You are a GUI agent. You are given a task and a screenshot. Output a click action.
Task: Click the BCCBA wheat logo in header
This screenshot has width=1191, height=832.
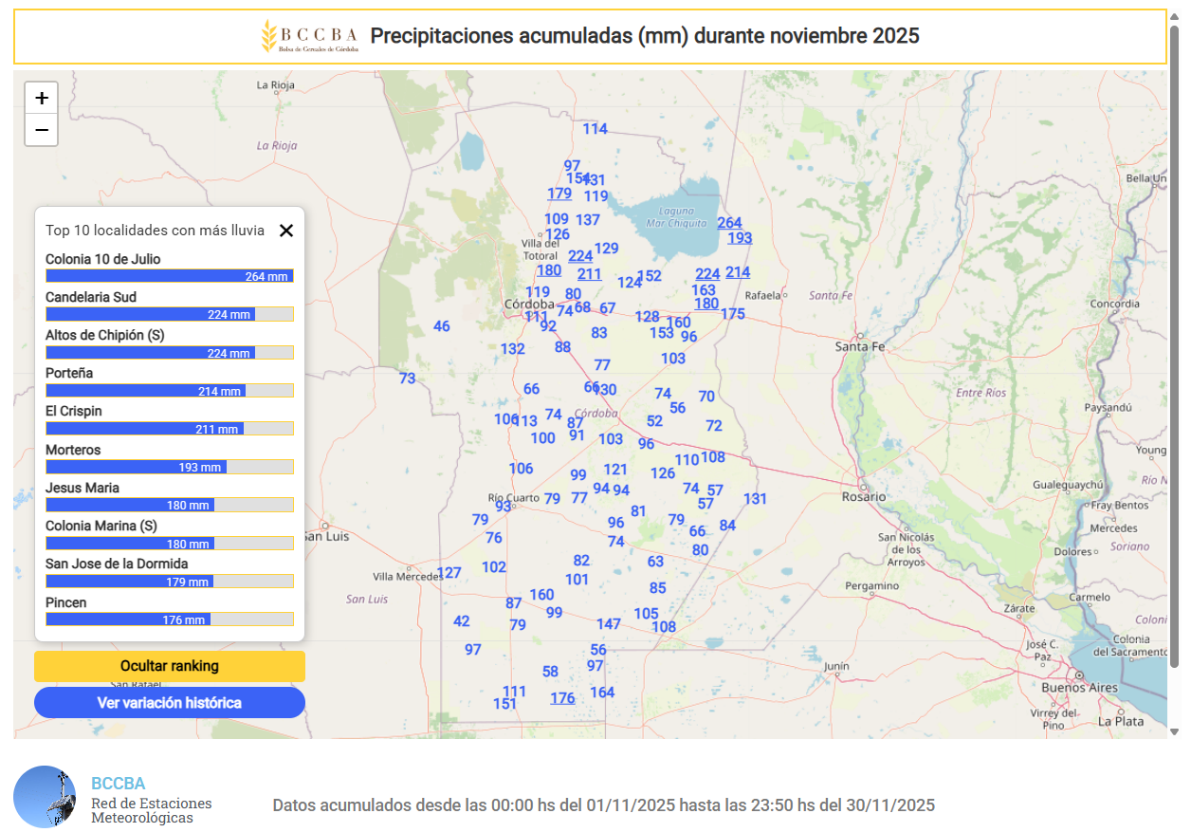[x=268, y=36]
